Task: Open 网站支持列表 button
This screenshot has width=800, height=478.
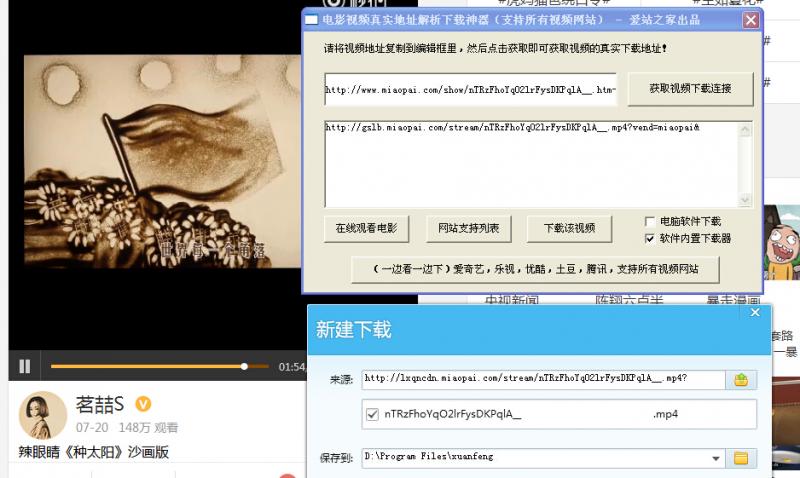Action: click(468, 228)
